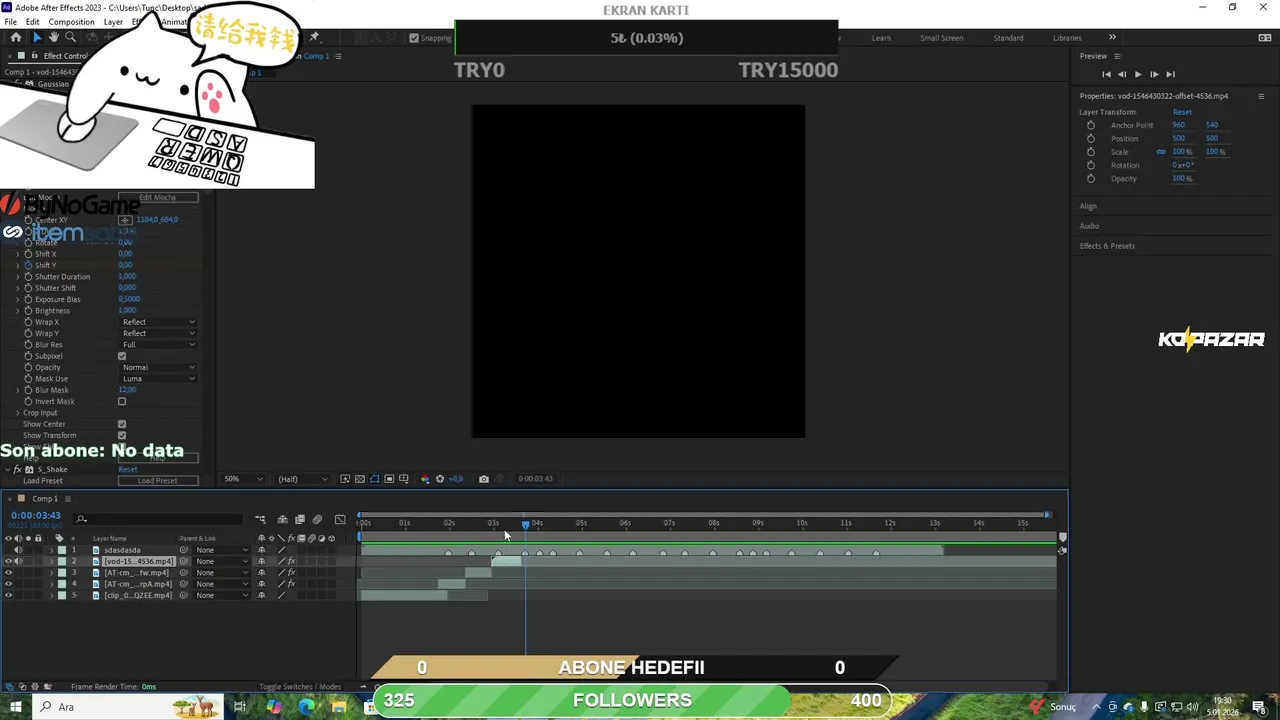Click the Center XY crosshair picker
This screenshot has height=720, width=1280.
[125, 220]
